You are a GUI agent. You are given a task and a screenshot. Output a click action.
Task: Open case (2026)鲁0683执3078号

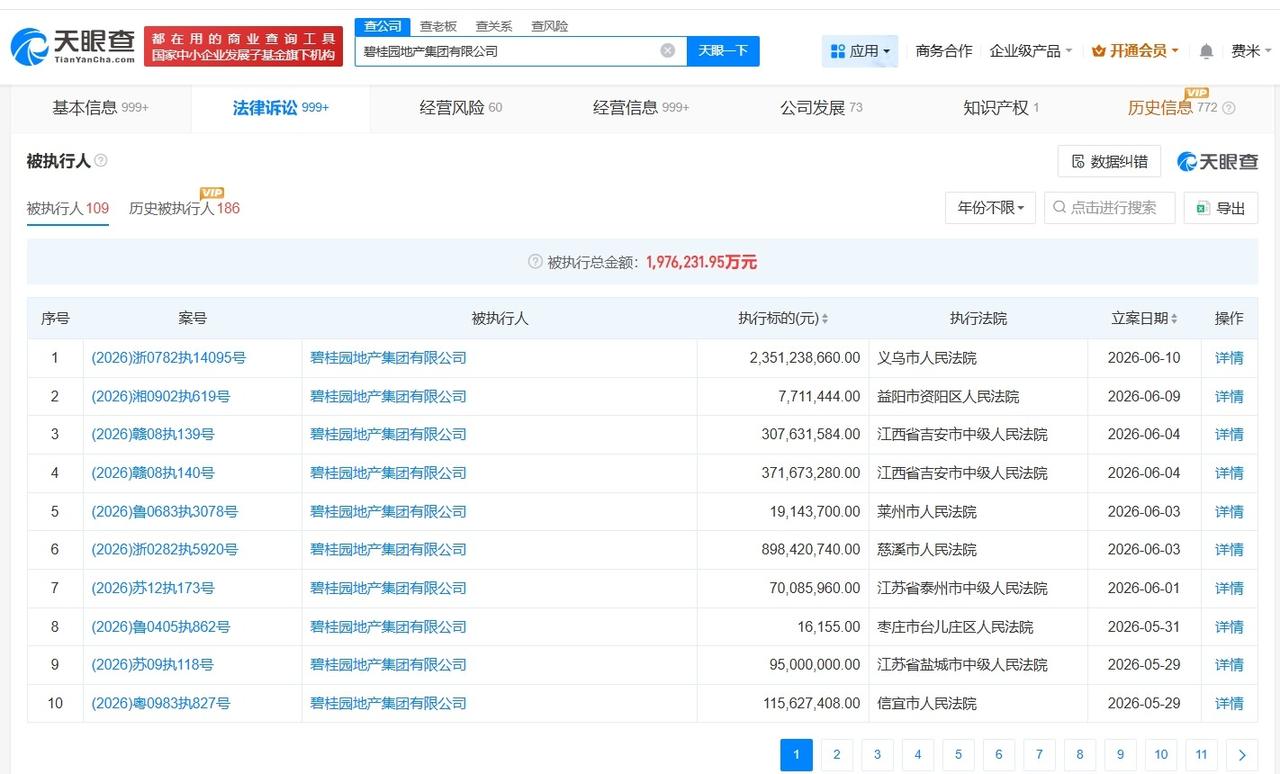[x=165, y=511]
